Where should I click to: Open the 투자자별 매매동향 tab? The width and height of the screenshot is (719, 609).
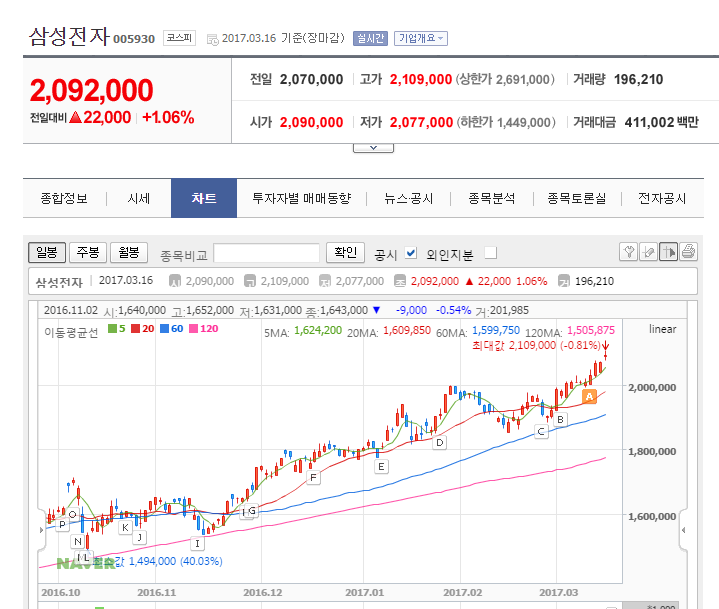coord(301,198)
